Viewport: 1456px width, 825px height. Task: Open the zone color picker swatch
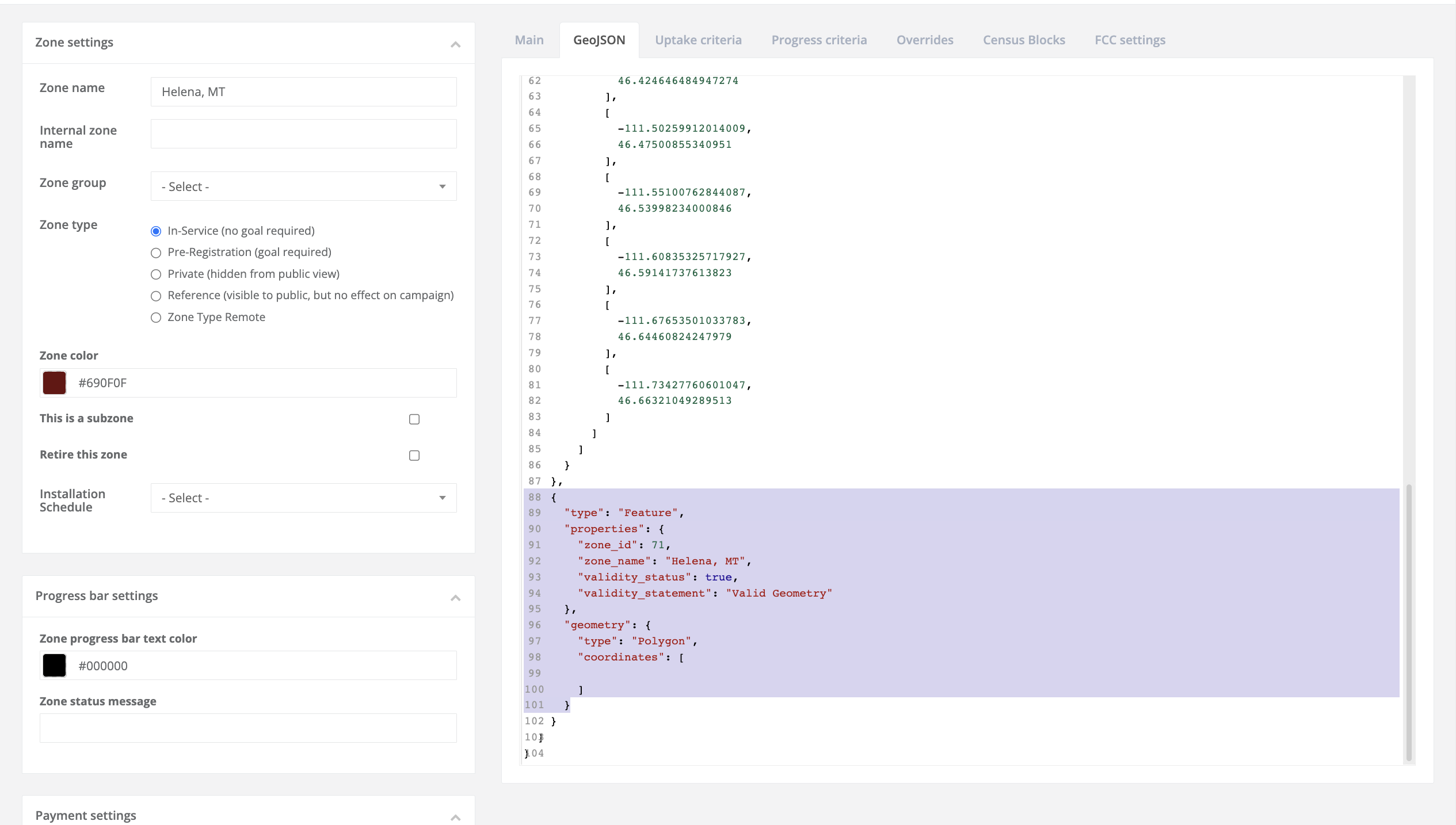54,383
